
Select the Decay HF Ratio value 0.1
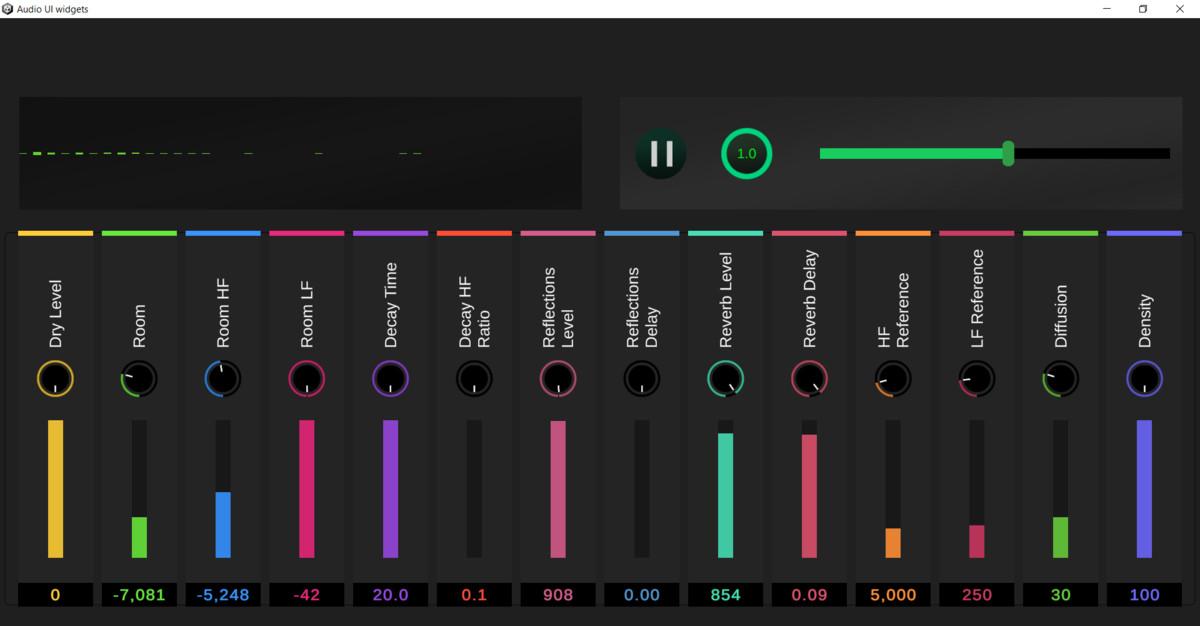click(473, 594)
